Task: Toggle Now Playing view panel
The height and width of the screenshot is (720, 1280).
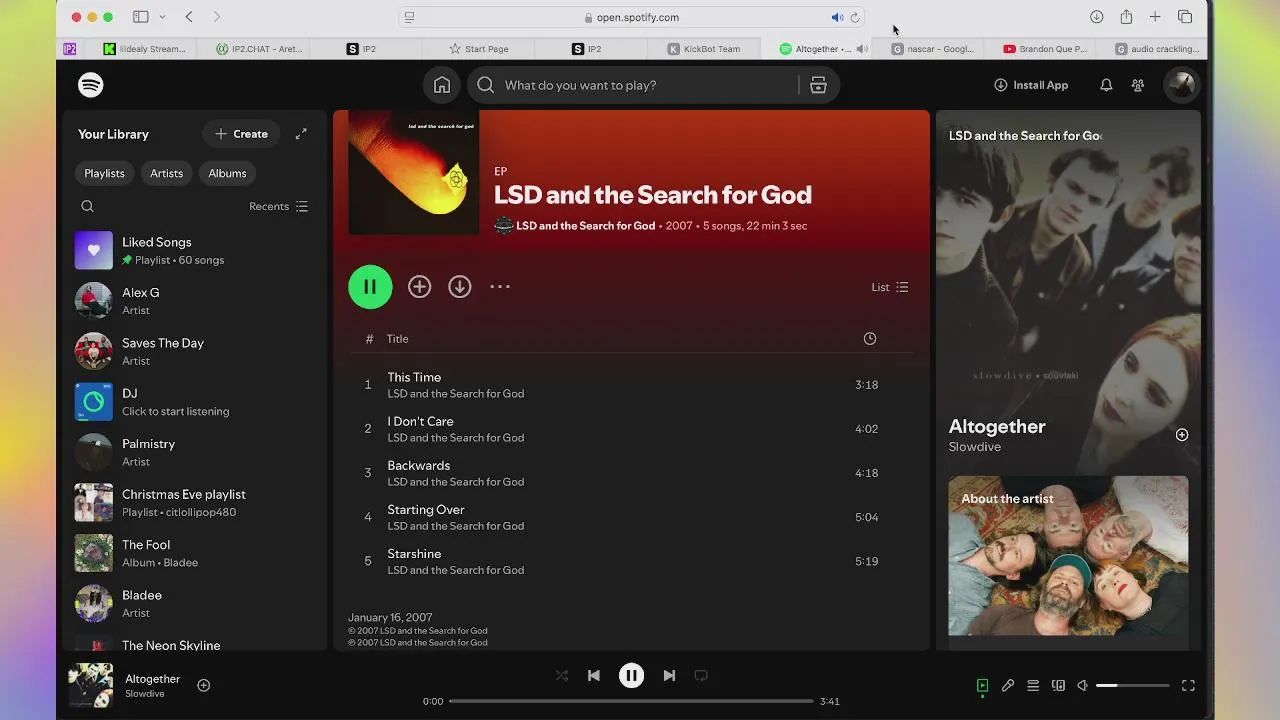Action: [982, 686]
